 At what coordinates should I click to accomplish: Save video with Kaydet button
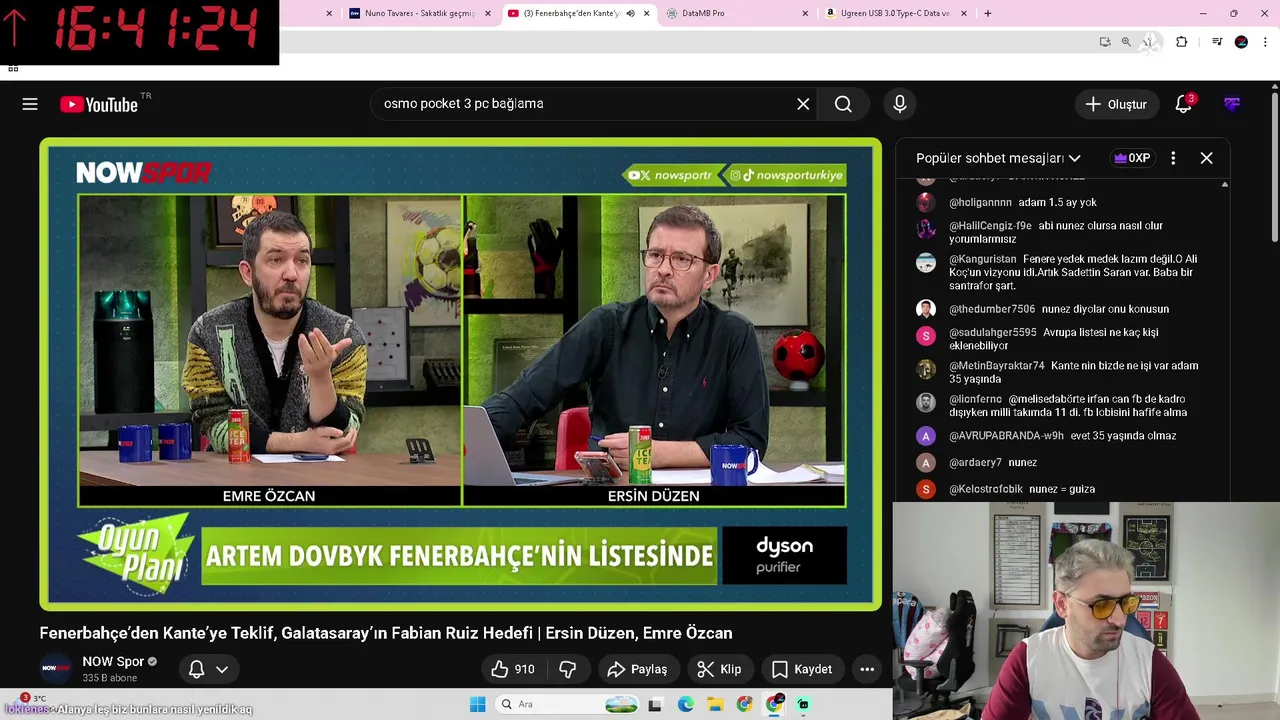point(802,669)
